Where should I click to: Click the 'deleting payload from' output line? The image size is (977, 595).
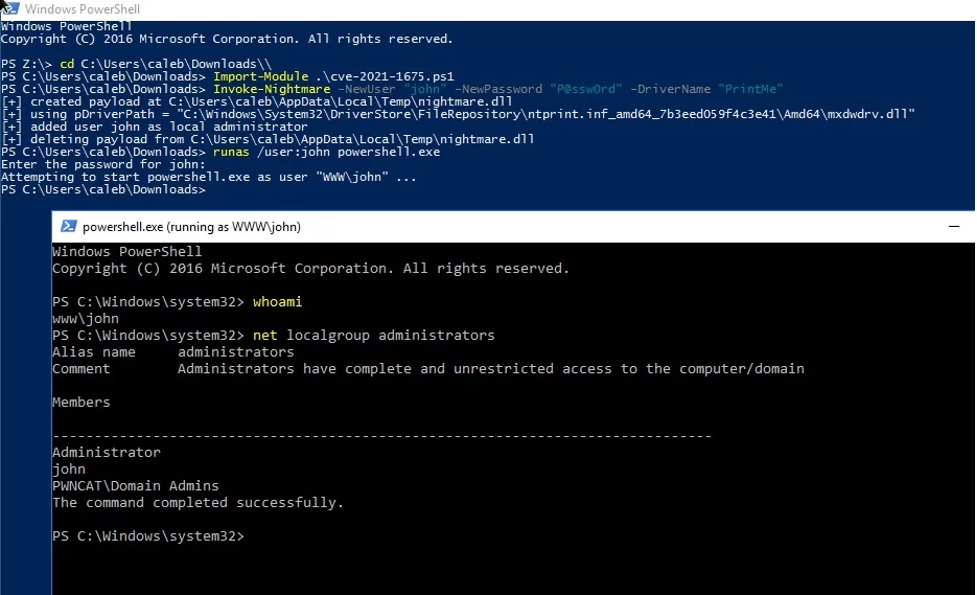tap(268, 139)
